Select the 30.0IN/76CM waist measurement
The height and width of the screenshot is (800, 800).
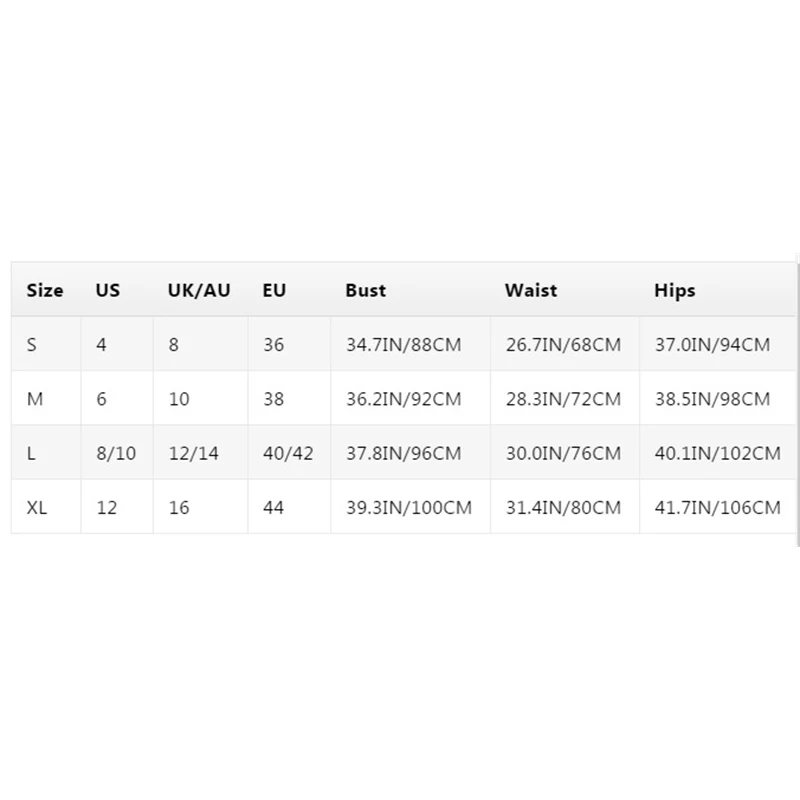[563, 453]
